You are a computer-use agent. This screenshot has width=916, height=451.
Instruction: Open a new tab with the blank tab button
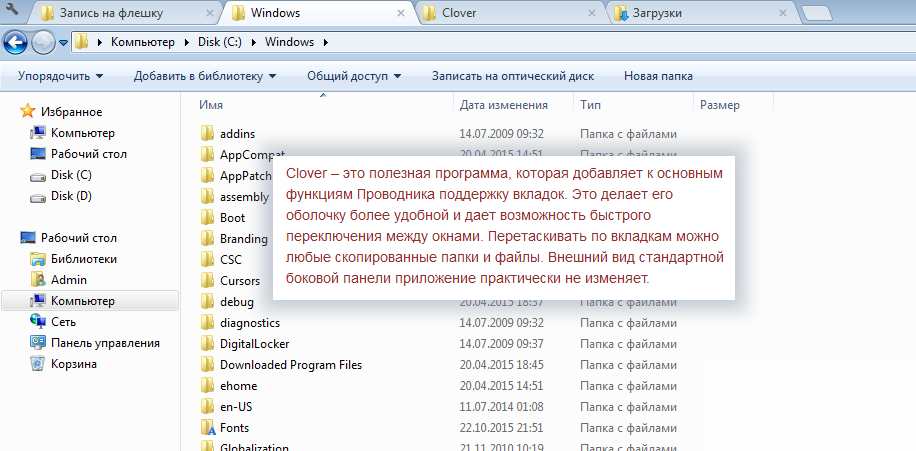pyautogui.click(x=816, y=14)
